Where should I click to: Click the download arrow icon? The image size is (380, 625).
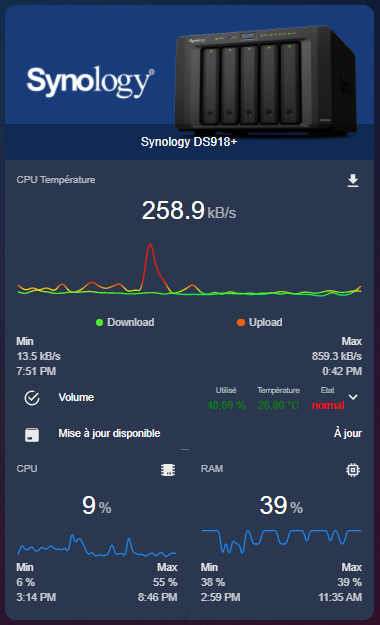[x=353, y=181]
